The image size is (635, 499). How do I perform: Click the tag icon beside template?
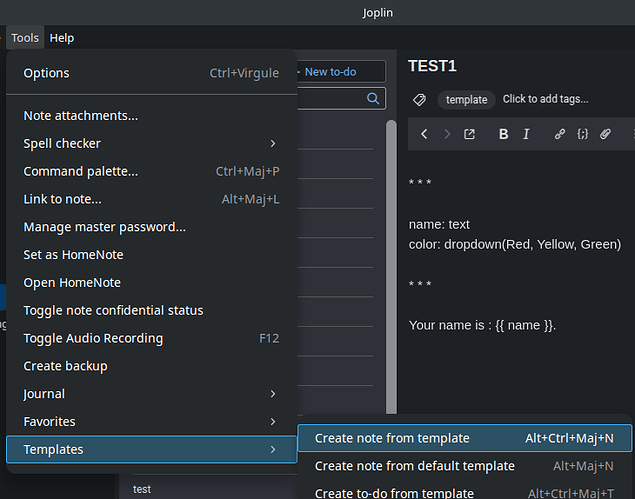coord(419,100)
